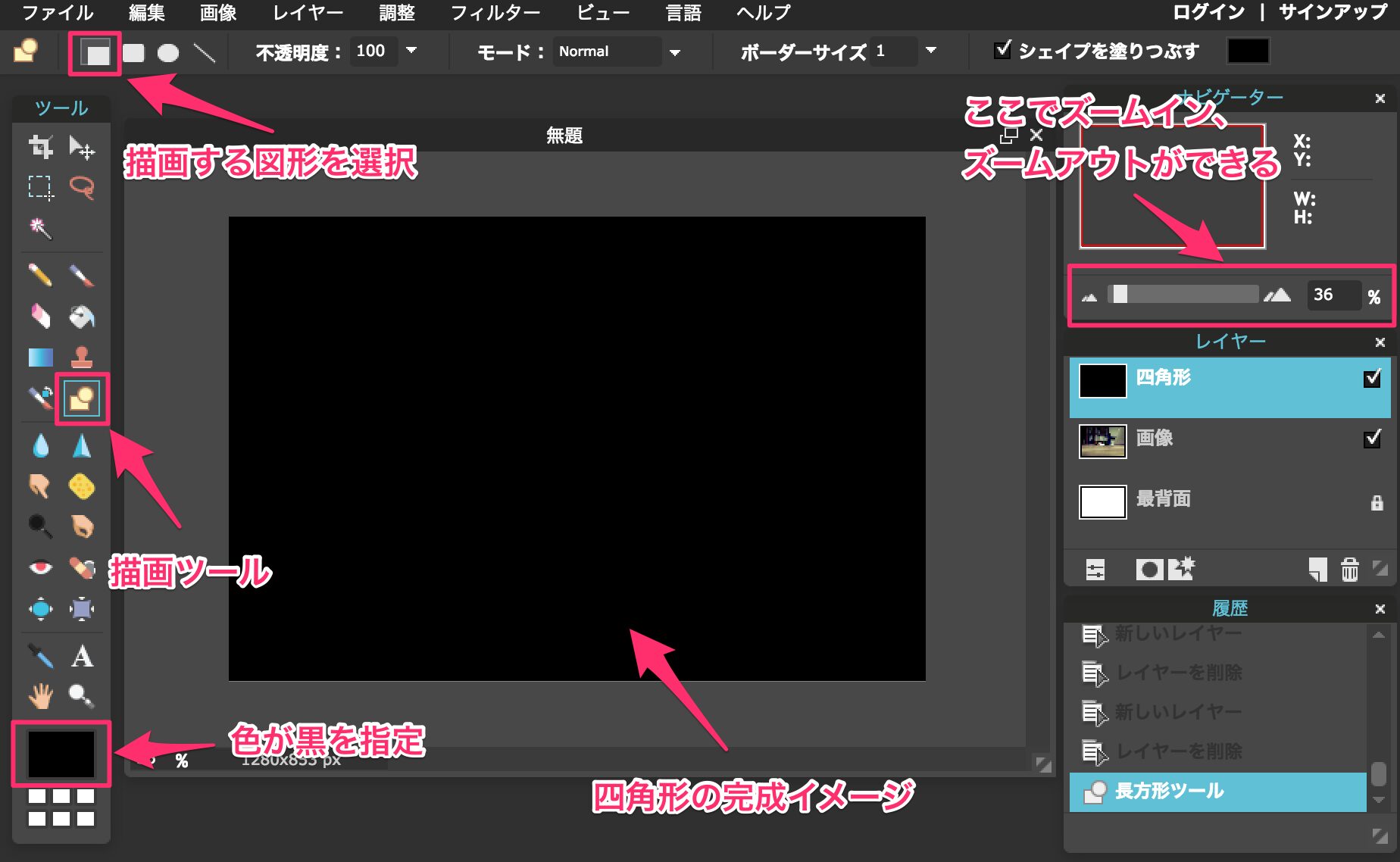Image resolution: width=1400 pixels, height=862 pixels.
Task: Click the ログイン link
Action: [1208, 12]
